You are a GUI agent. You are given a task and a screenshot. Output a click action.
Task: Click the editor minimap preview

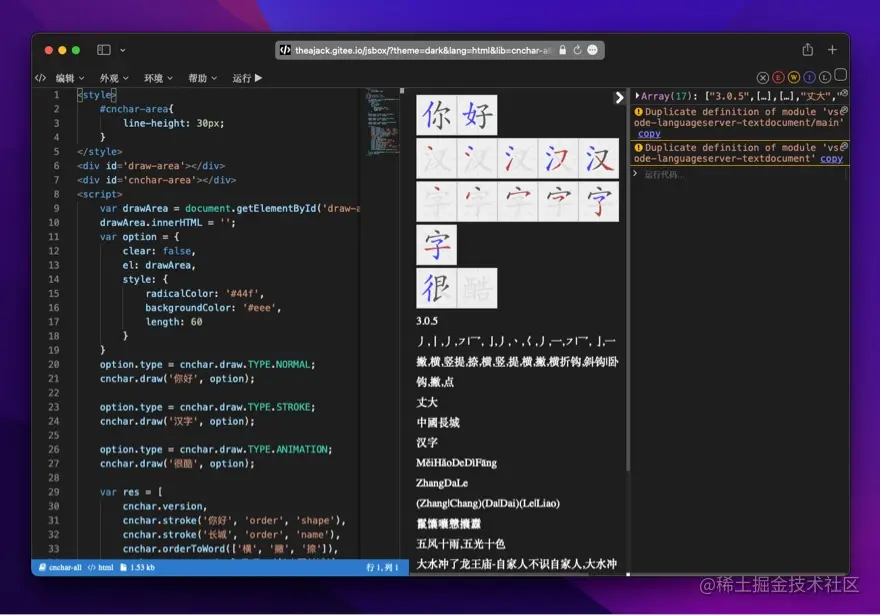point(382,122)
